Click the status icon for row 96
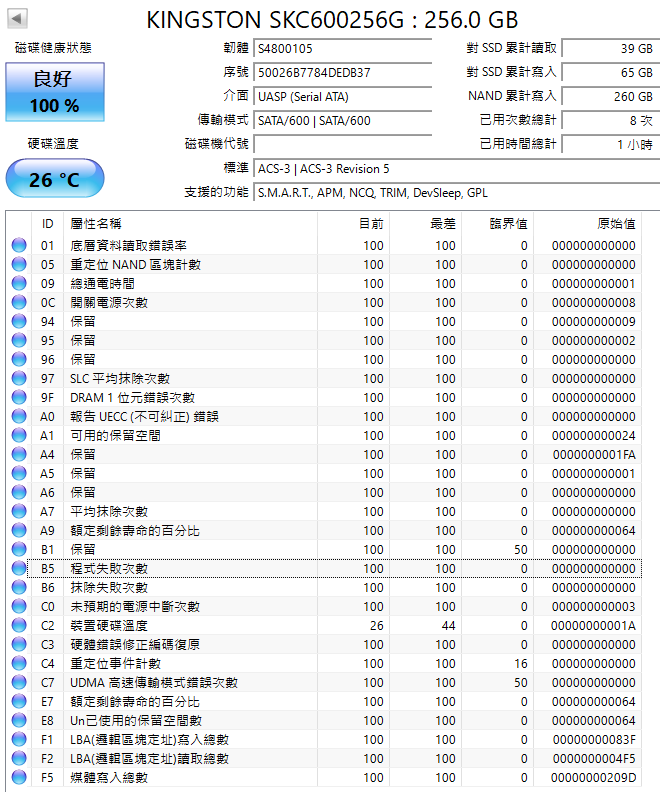This screenshot has width=660, height=792. [19, 360]
